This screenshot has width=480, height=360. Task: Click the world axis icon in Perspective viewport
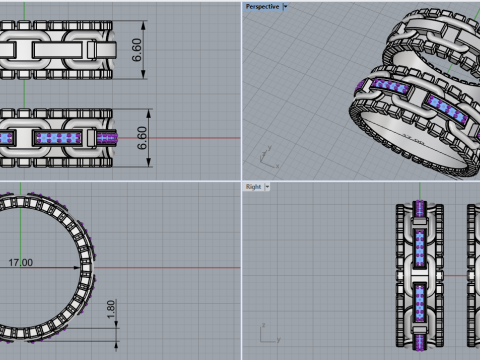click(x=269, y=157)
